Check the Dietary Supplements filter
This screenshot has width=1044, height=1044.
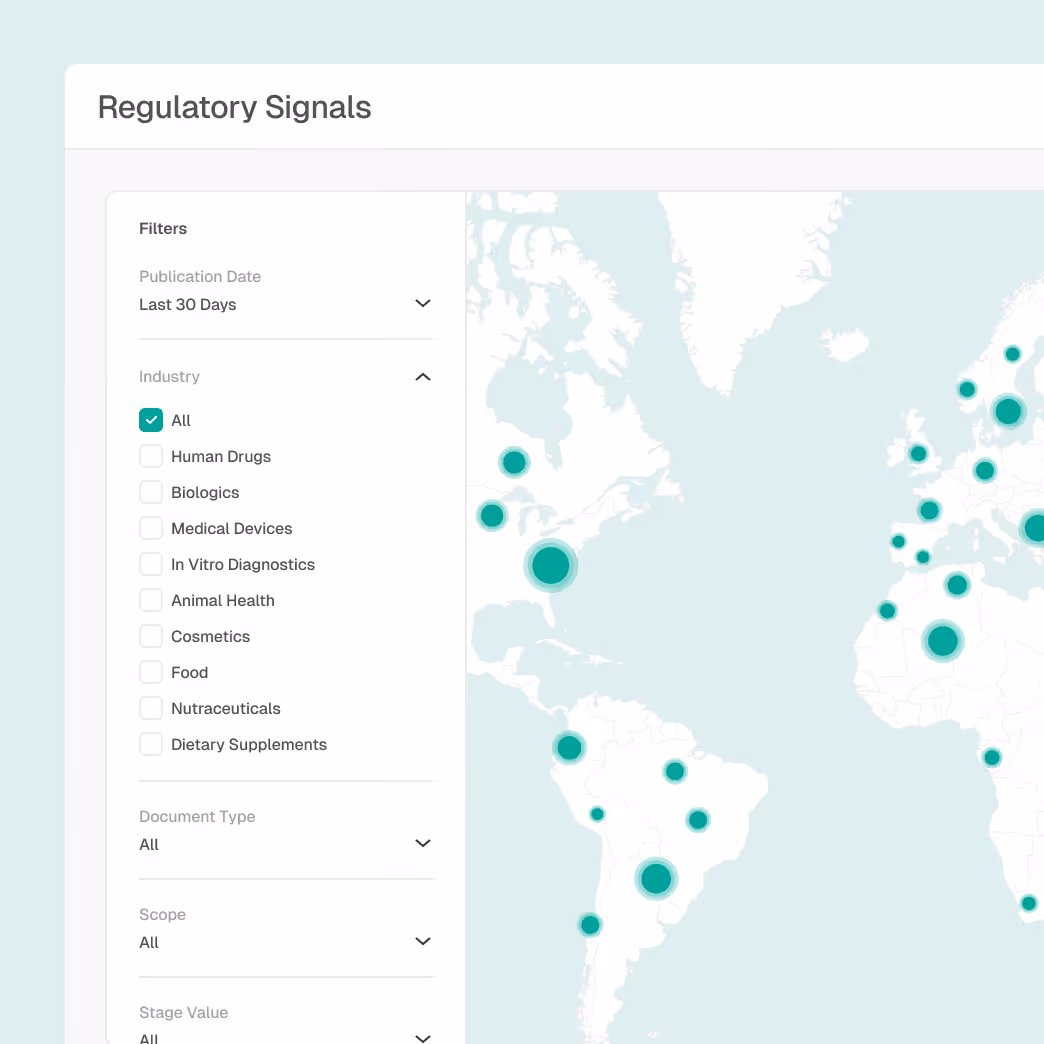click(x=151, y=744)
